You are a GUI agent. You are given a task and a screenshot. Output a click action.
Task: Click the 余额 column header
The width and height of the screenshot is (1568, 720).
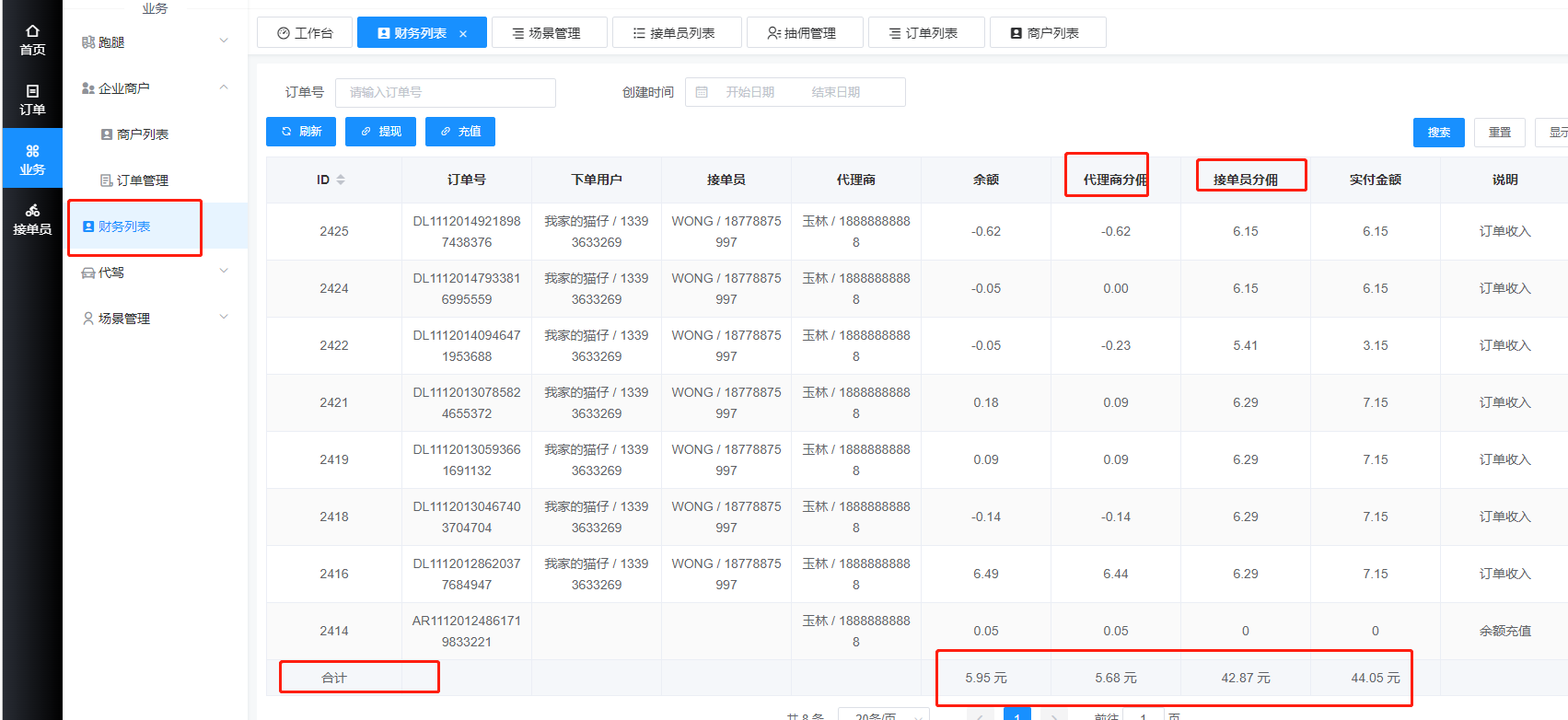tap(986, 180)
